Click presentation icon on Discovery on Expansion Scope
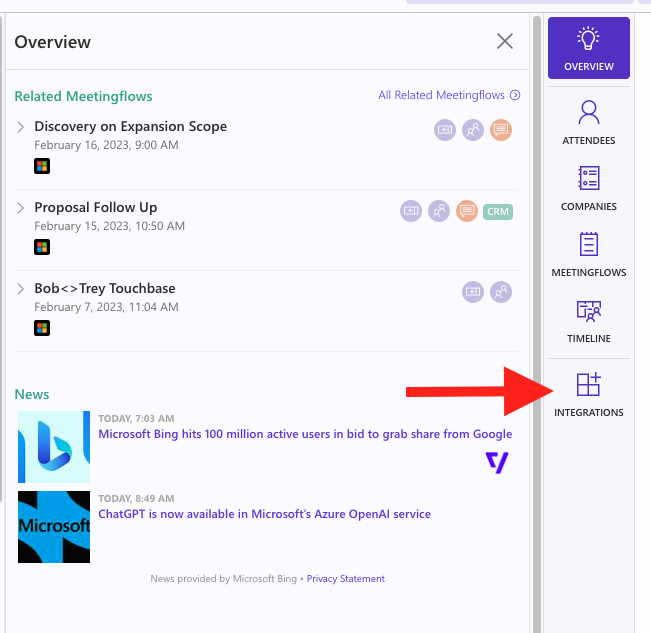The height and width of the screenshot is (633, 651). pyautogui.click(x=445, y=130)
